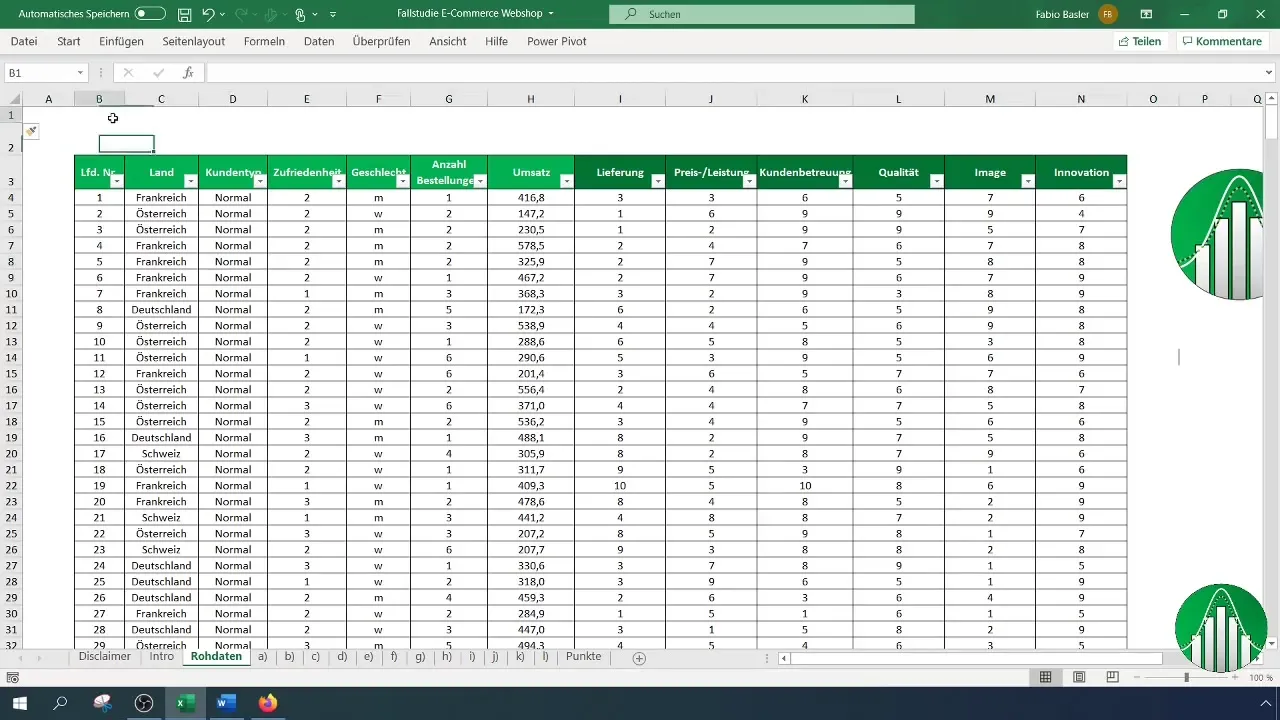Open Ribbon display options icon
Viewport: 1280px width, 720px height.
pos(1146,15)
